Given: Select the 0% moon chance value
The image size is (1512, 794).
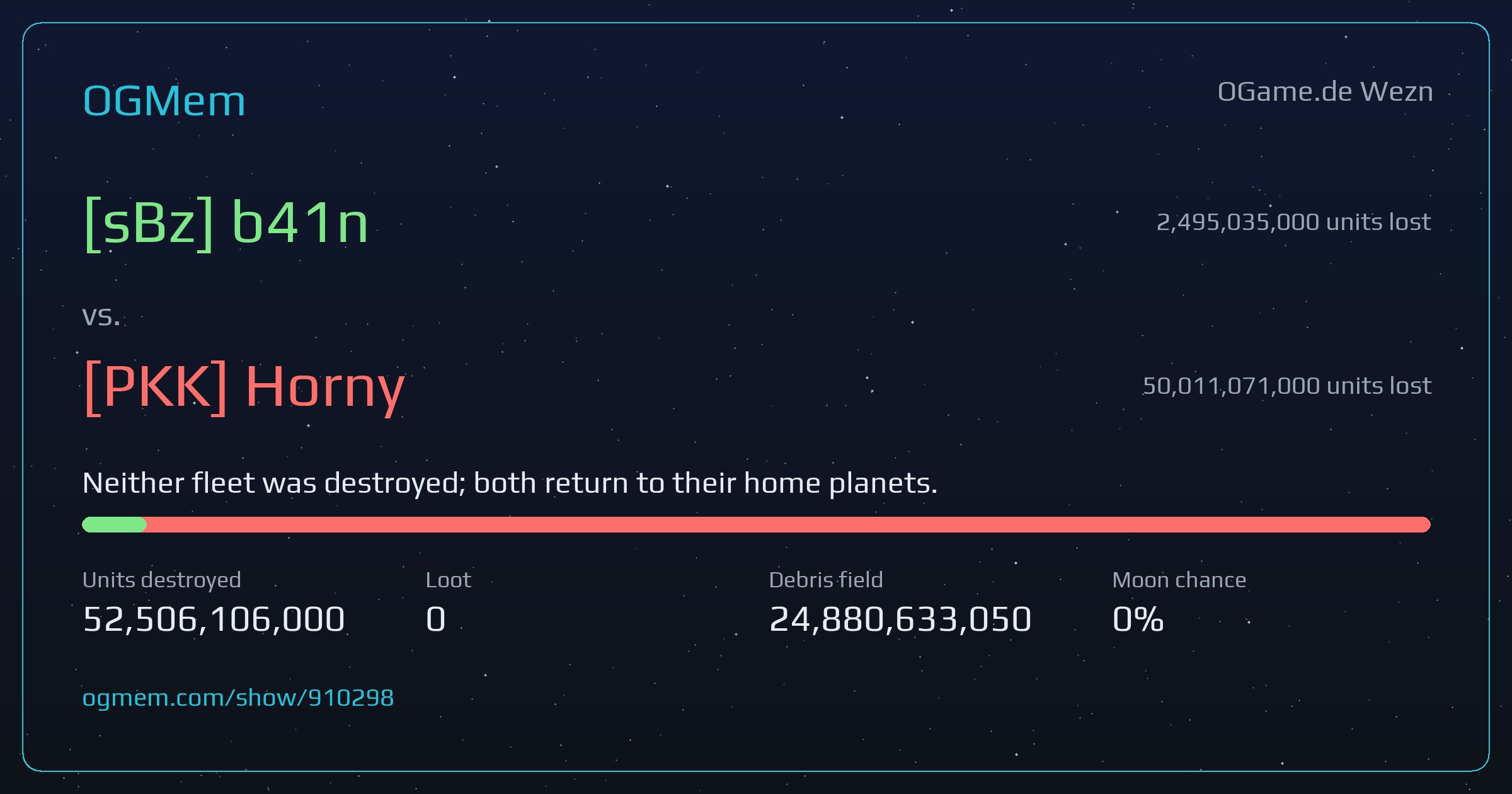Looking at the screenshot, I should [x=1138, y=619].
